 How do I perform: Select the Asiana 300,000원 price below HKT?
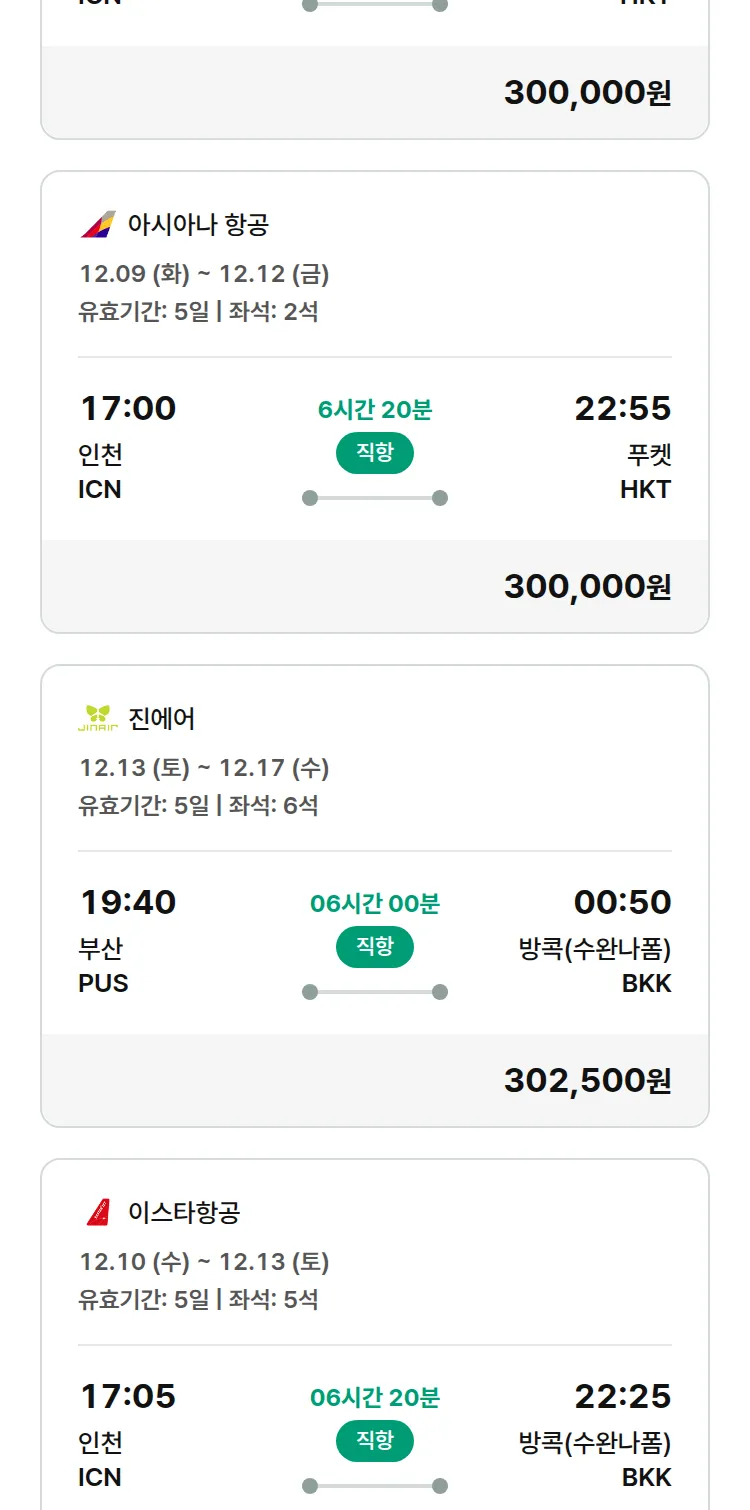coord(587,586)
